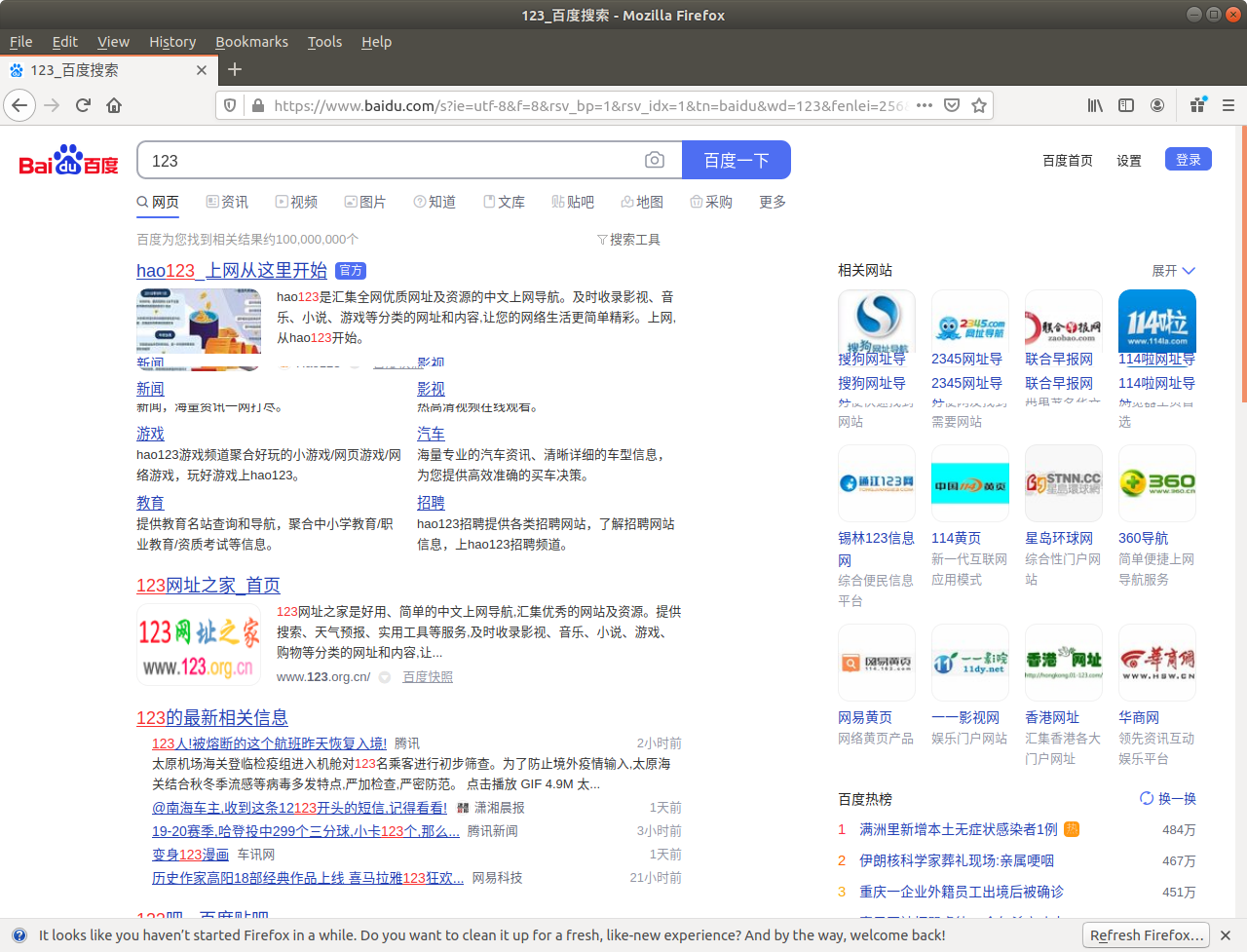Open the 114啦 site thumbnail

1156,322
